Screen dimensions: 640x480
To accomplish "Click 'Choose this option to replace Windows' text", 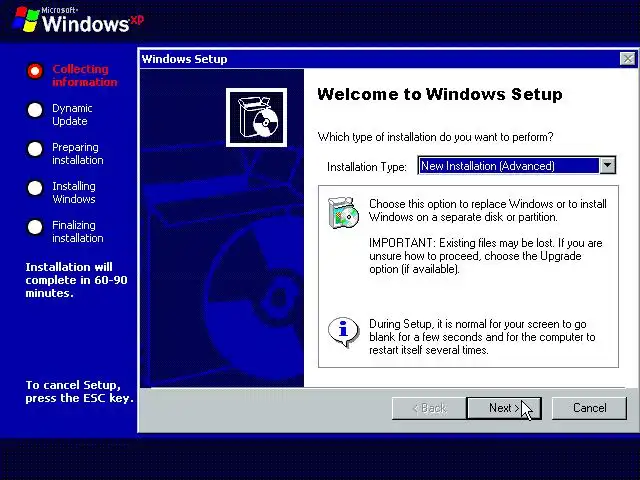I will click(488, 210).
